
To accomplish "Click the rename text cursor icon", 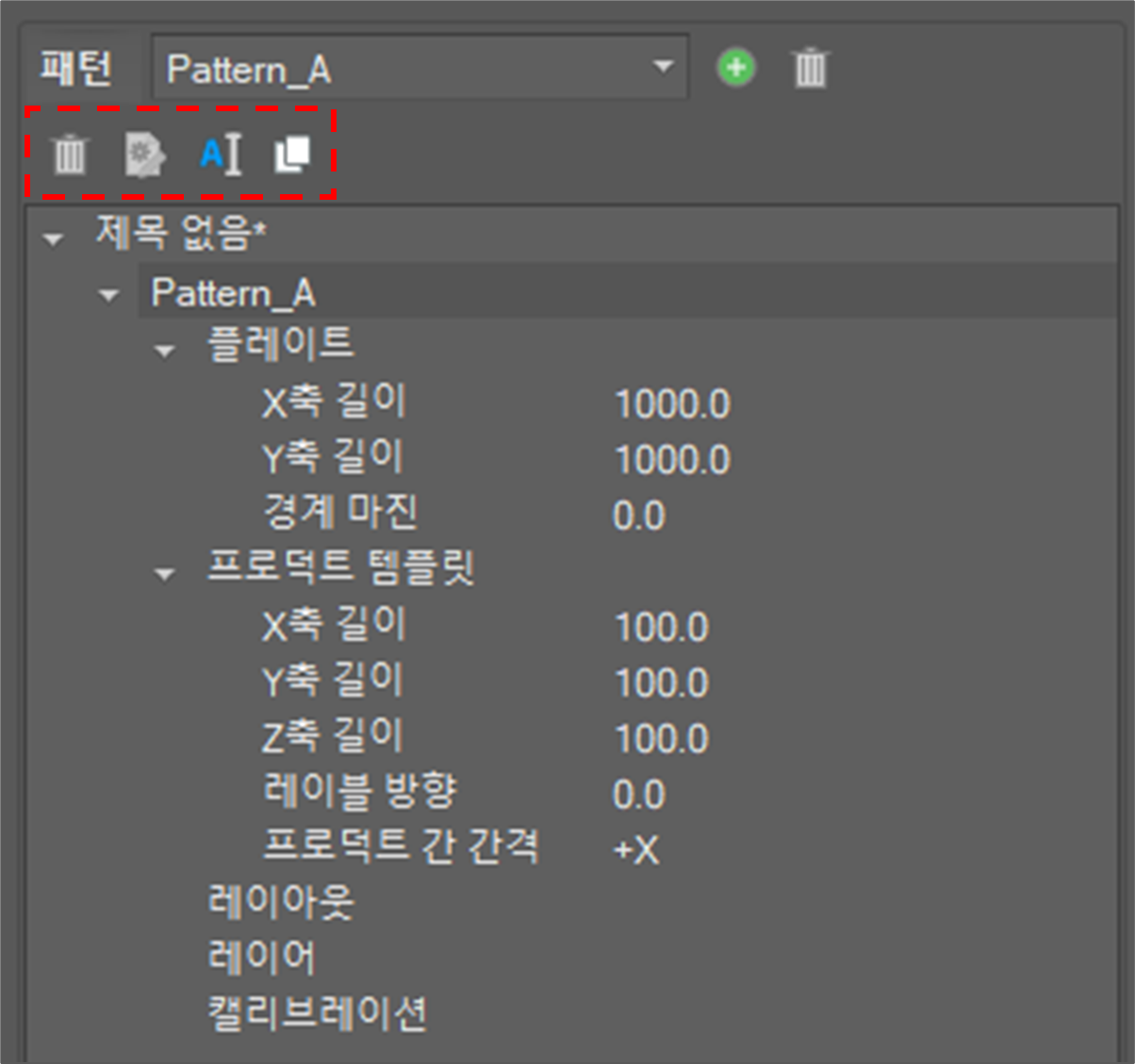I will click(220, 154).
